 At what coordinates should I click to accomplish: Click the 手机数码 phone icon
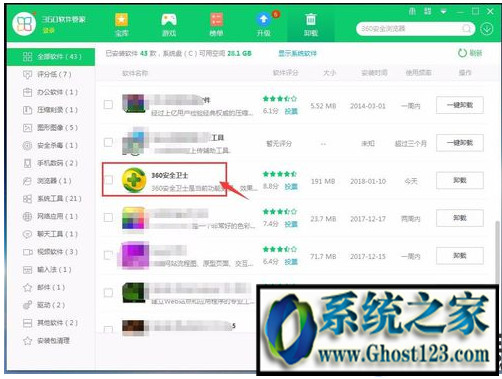pyautogui.click(x=27, y=163)
